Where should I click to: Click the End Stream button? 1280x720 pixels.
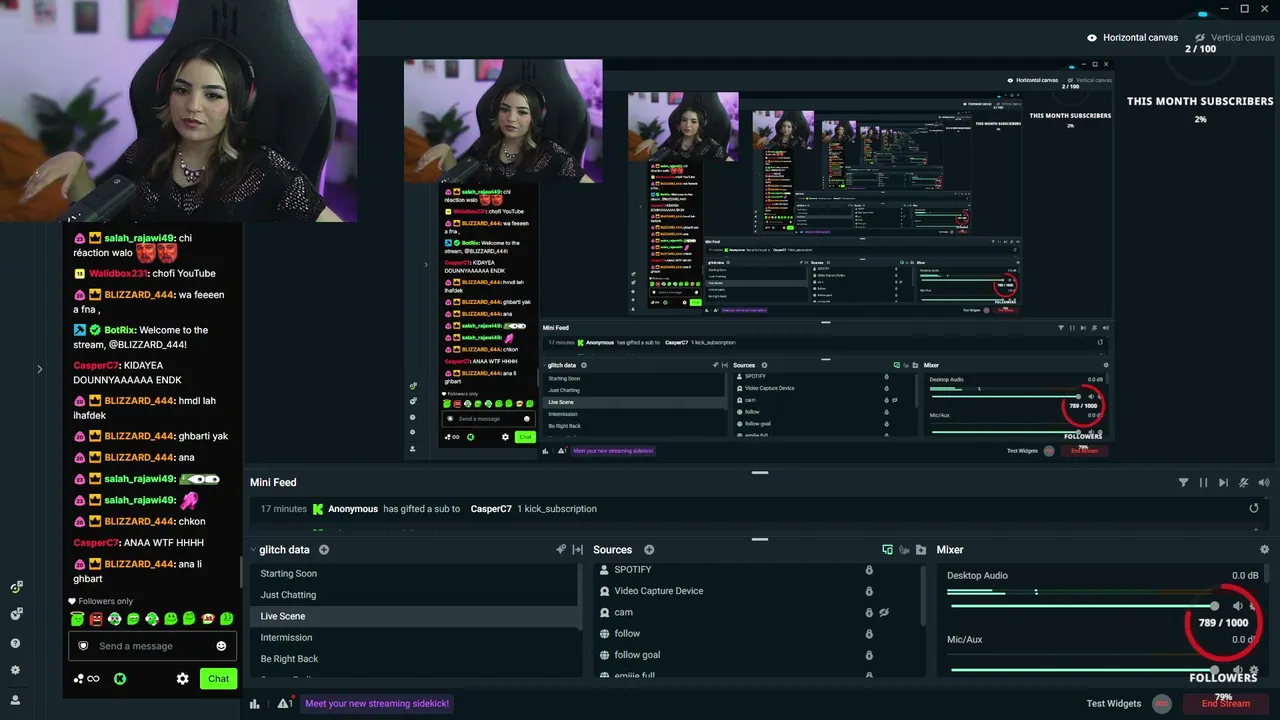point(1225,704)
